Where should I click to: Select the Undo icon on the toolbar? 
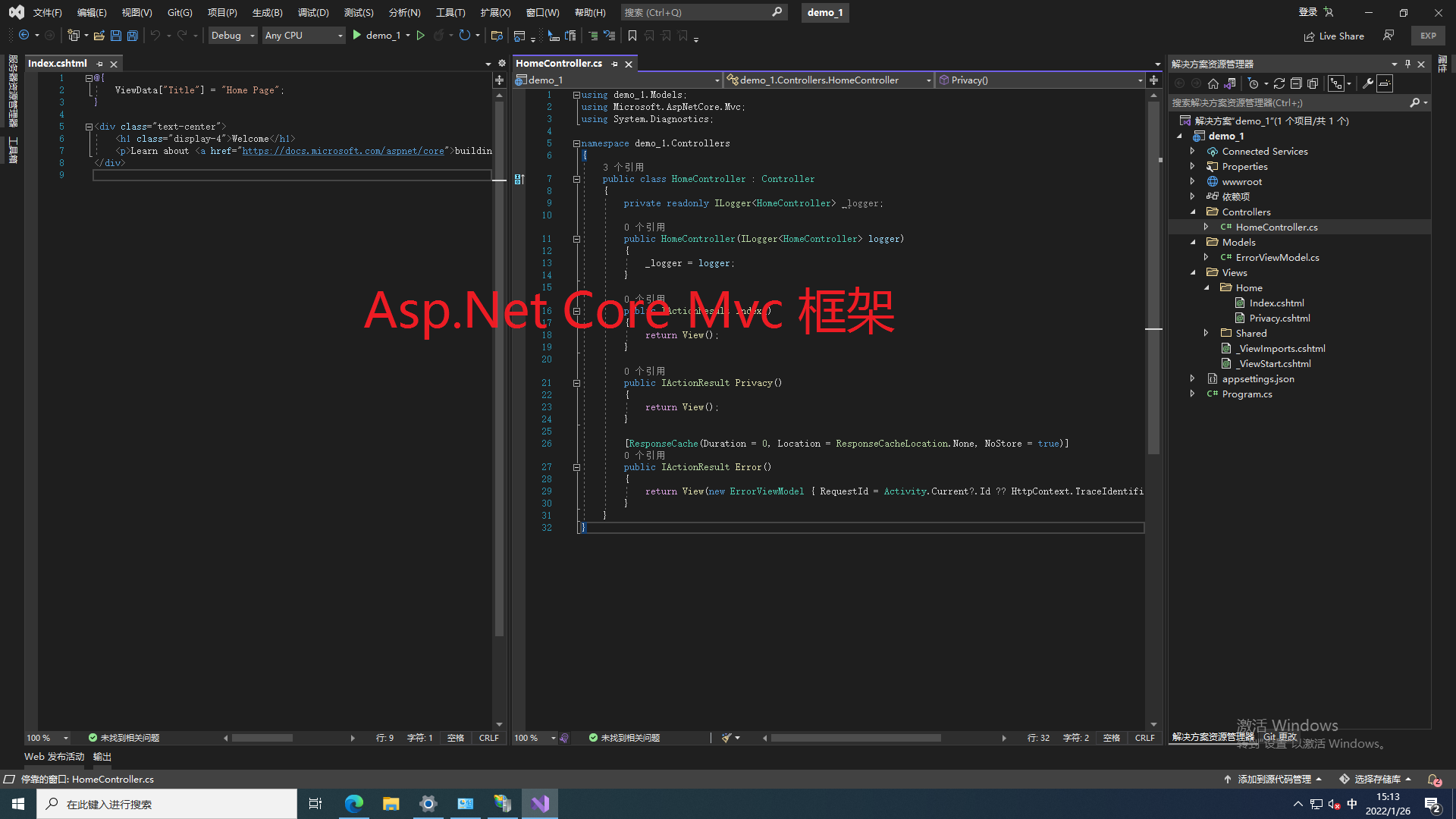tap(155, 35)
